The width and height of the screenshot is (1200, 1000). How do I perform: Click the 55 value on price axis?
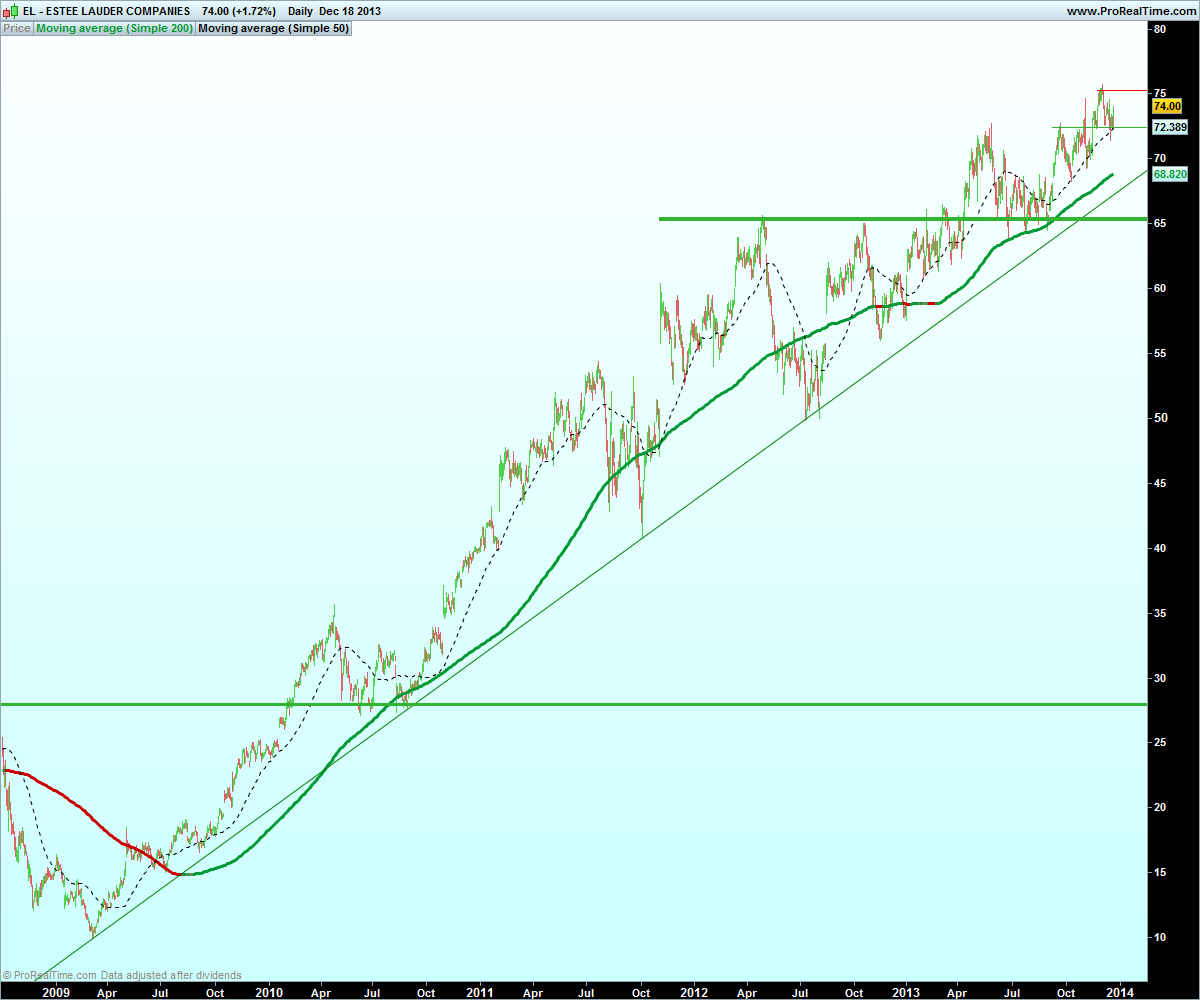[1160, 353]
